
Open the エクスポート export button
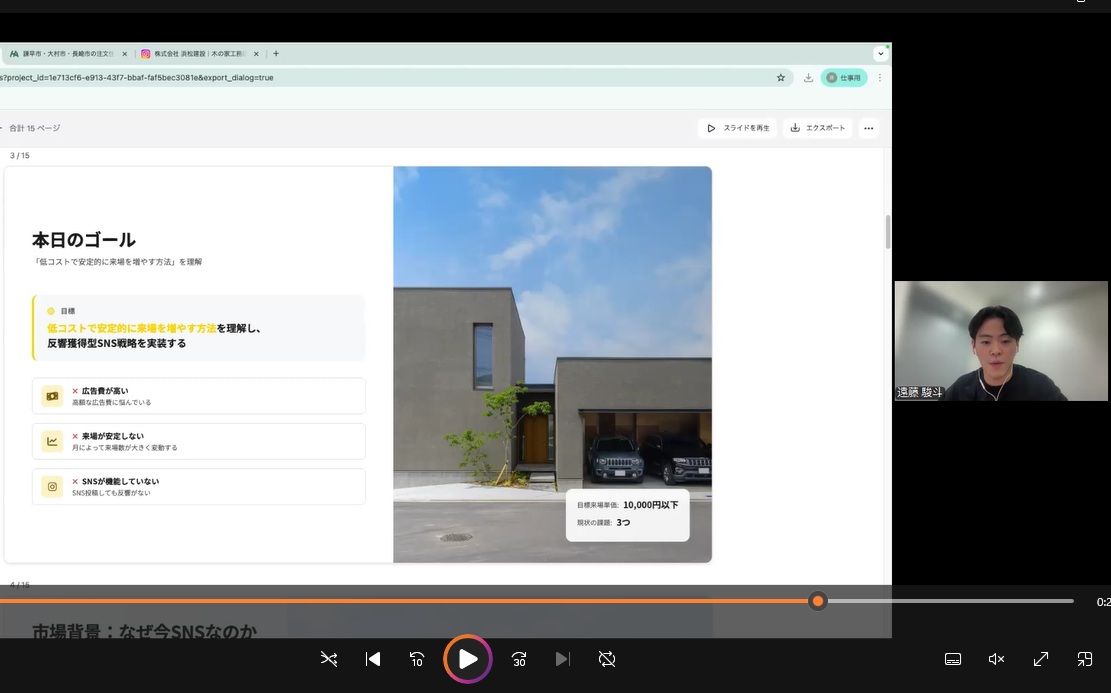[817, 128]
